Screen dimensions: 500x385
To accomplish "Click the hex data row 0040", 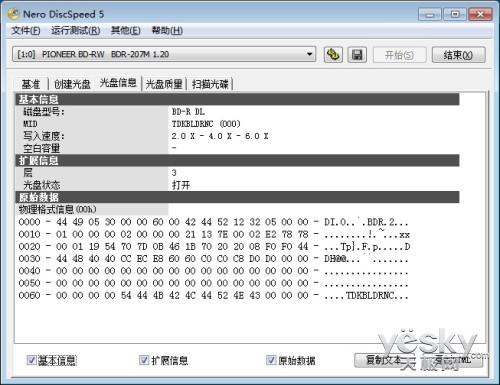I will (x=213, y=271).
